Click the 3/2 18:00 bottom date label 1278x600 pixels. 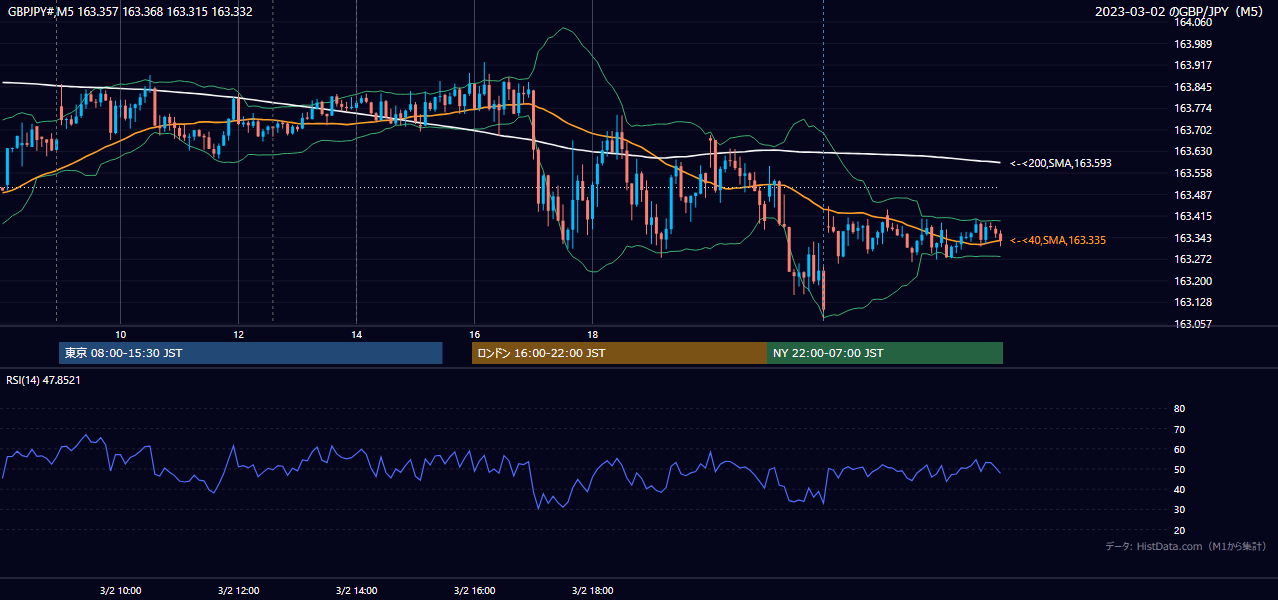(592, 590)
